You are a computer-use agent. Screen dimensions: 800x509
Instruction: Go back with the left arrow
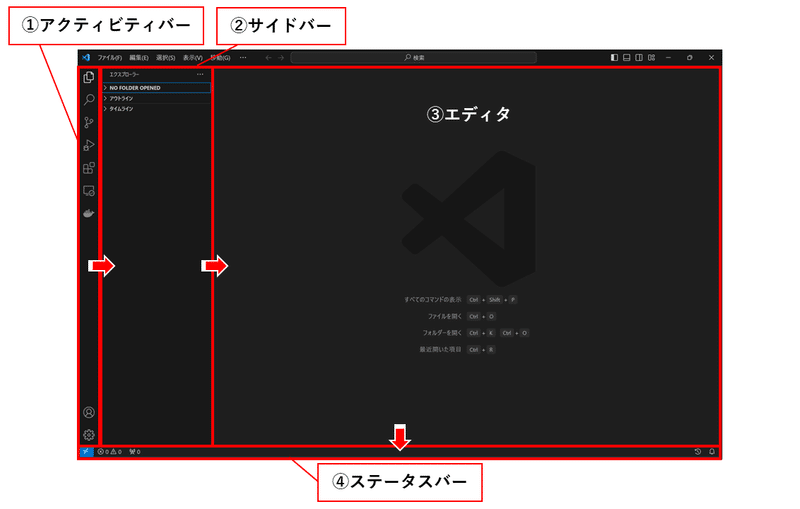[268, 58]
